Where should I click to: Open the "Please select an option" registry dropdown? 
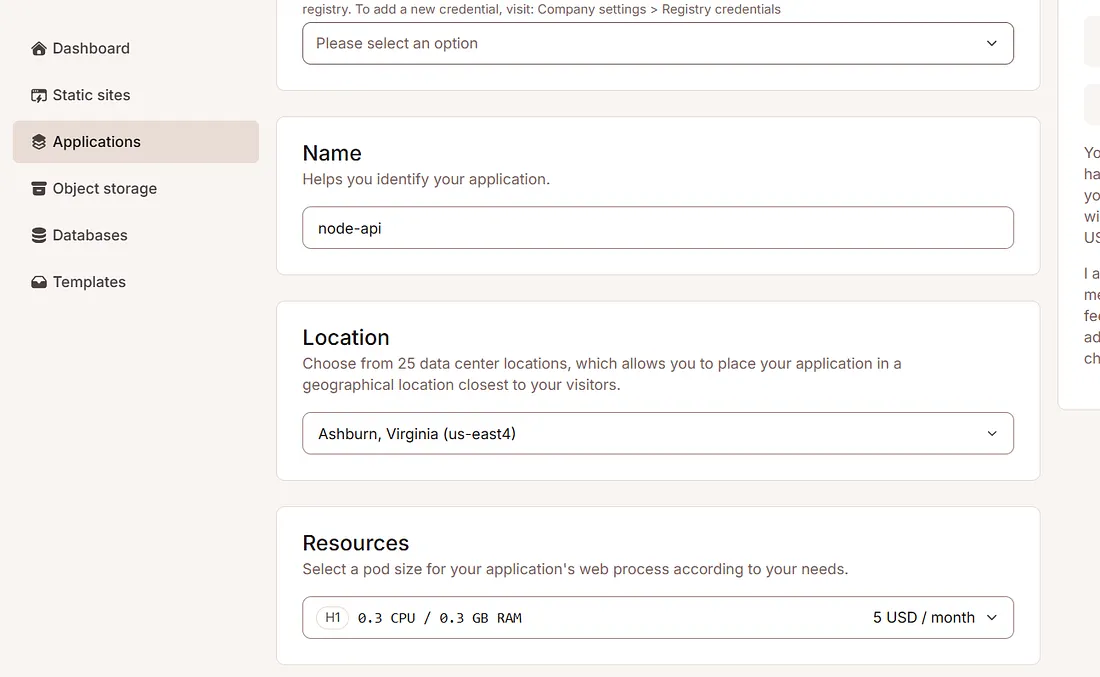(657, 43)
